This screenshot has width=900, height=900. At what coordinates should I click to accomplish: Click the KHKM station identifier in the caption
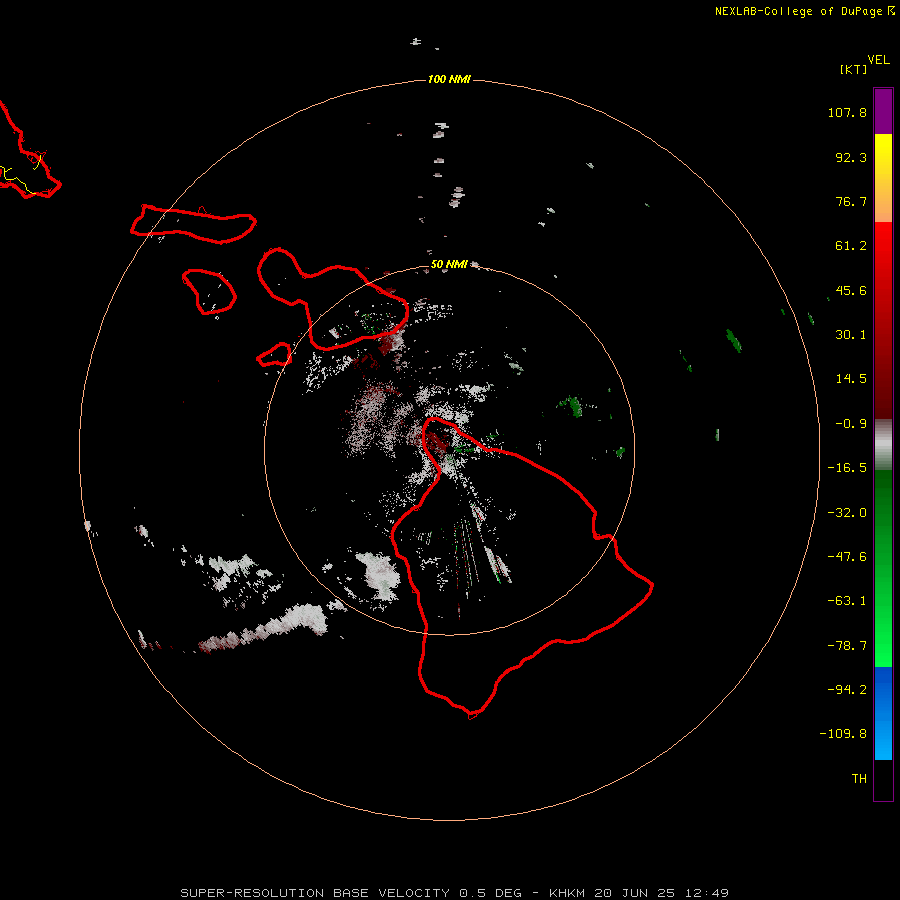[x=567, y=893]
